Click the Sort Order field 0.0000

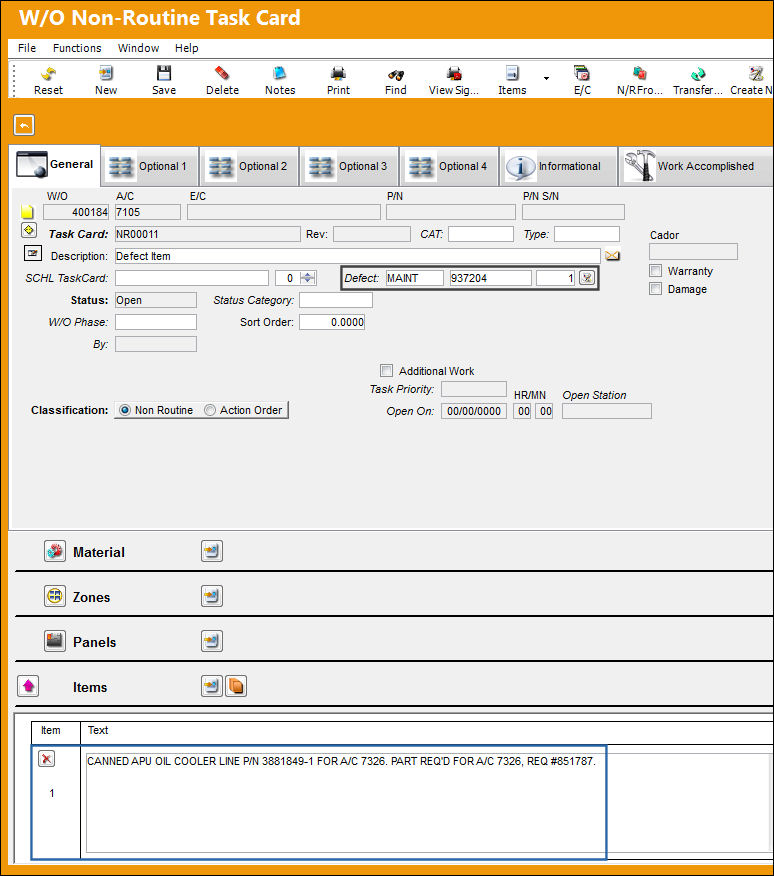click(x=332, y=322)
